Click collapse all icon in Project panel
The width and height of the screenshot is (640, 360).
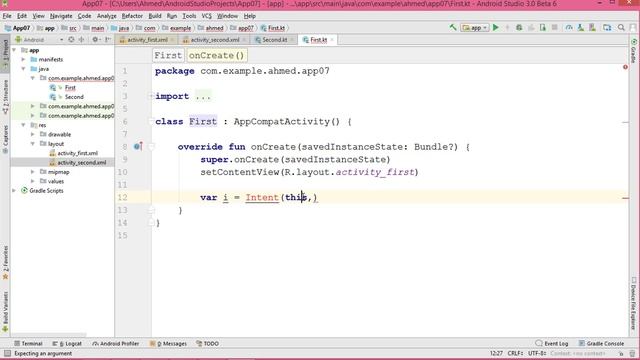[x=81, y=40]
